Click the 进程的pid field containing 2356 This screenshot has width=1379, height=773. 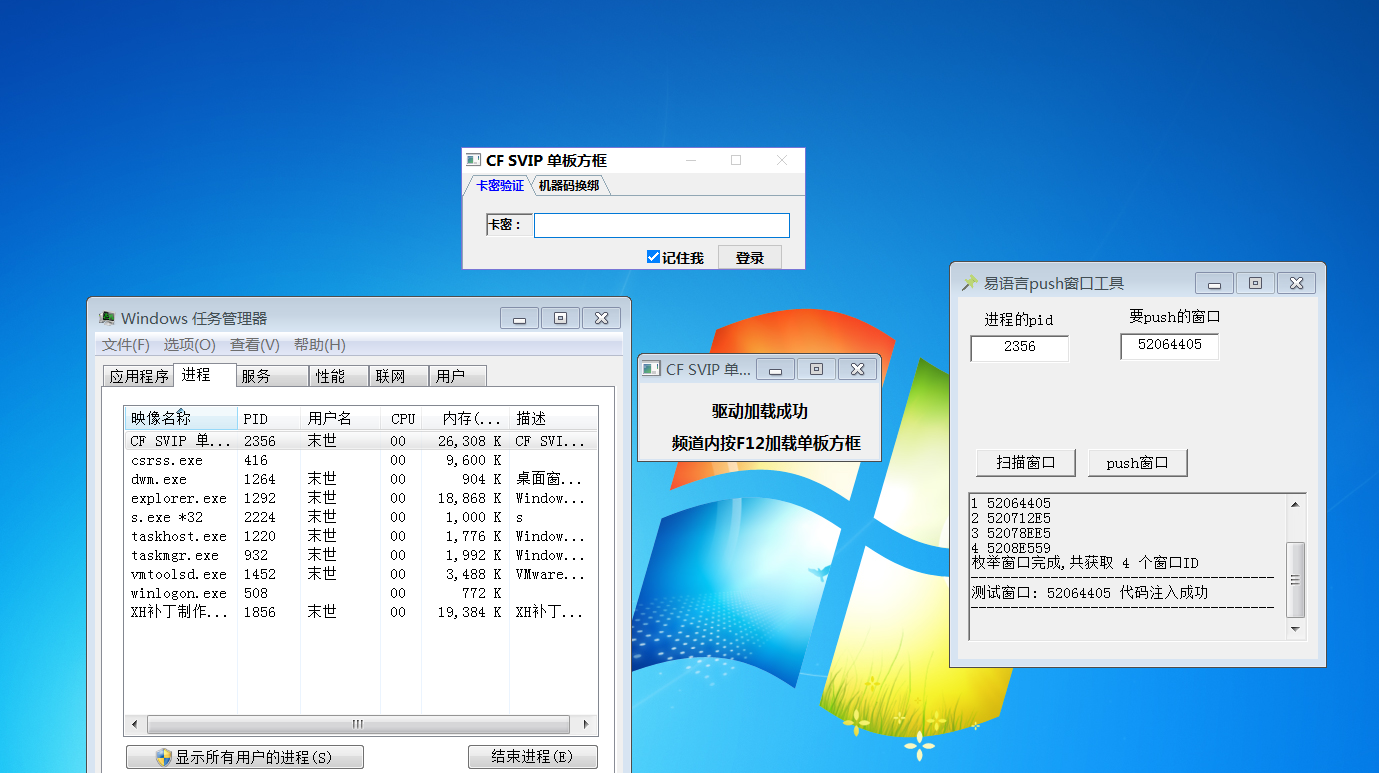point(1020,348)
